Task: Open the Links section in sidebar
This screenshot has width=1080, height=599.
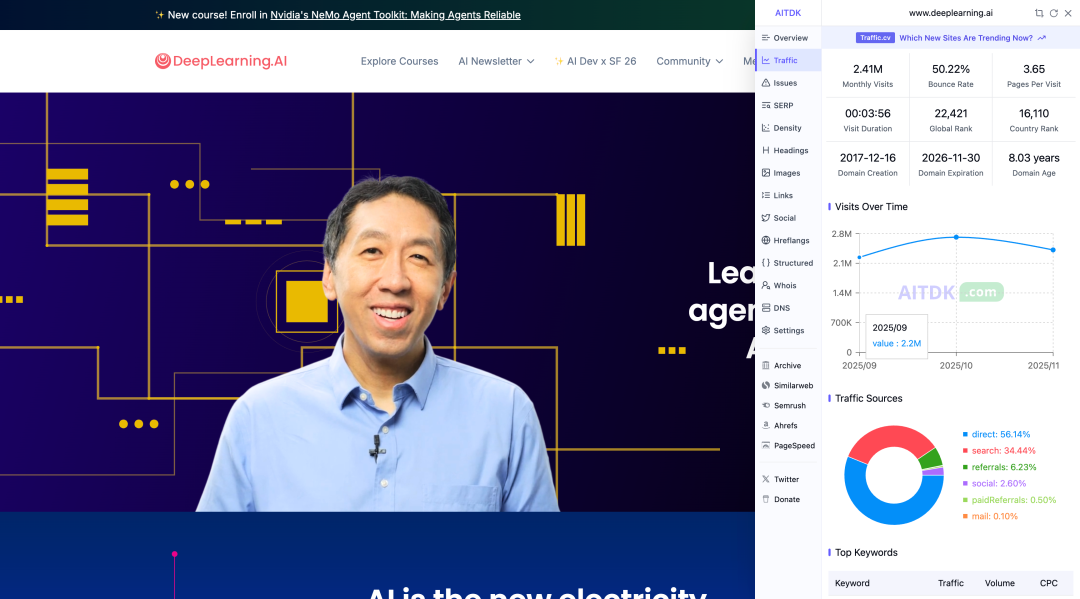Action: [788, 196]
